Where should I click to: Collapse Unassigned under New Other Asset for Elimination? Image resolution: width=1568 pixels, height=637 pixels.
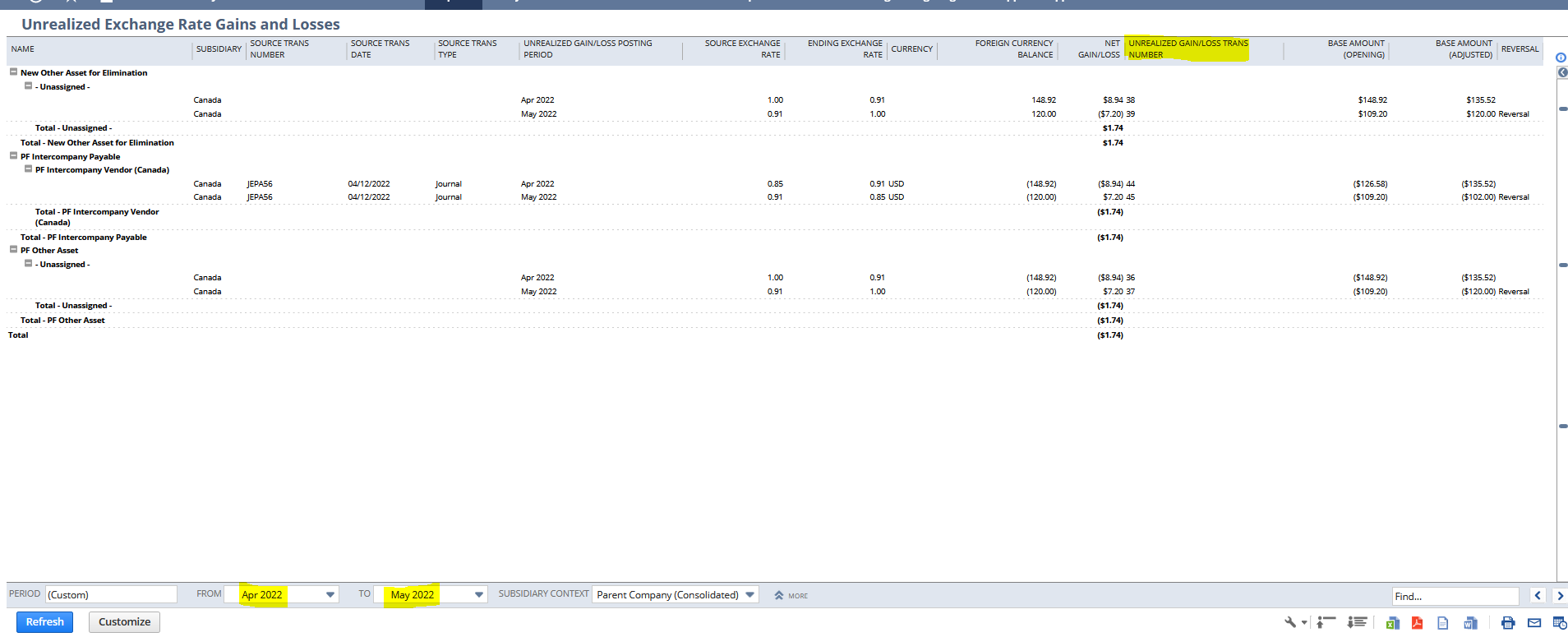click(28, 85)
